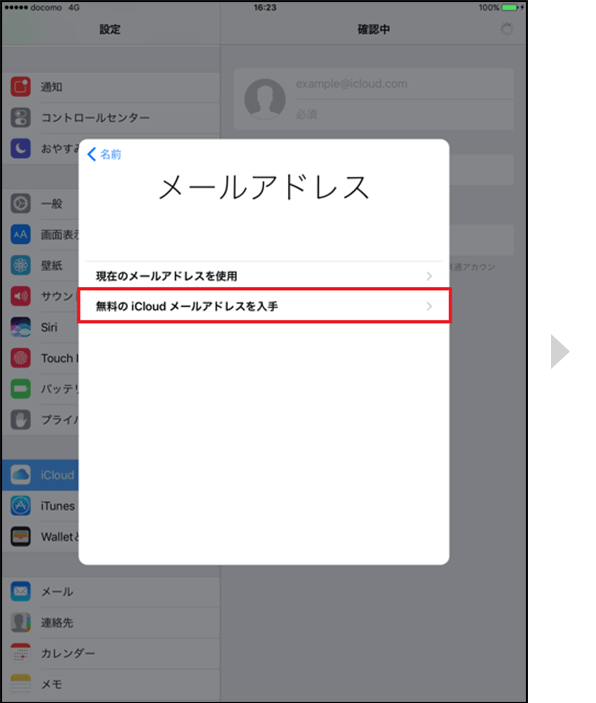The width and height of the screenshot is (596, 703).
Task: Go back to 名前 screen
Action: pos(104,154)
